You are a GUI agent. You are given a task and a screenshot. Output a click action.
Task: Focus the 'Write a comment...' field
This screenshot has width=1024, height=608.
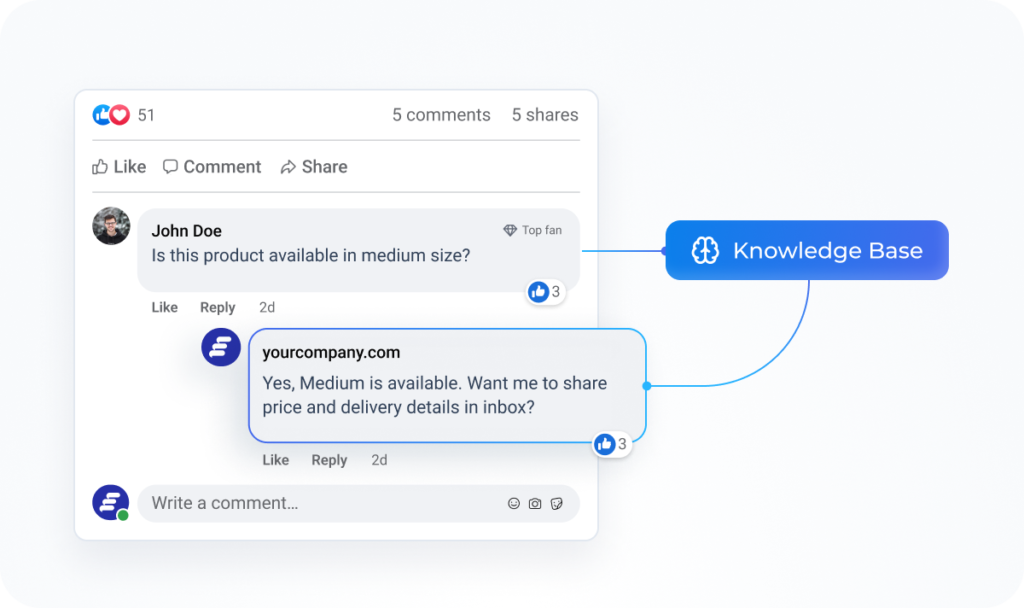359,504
